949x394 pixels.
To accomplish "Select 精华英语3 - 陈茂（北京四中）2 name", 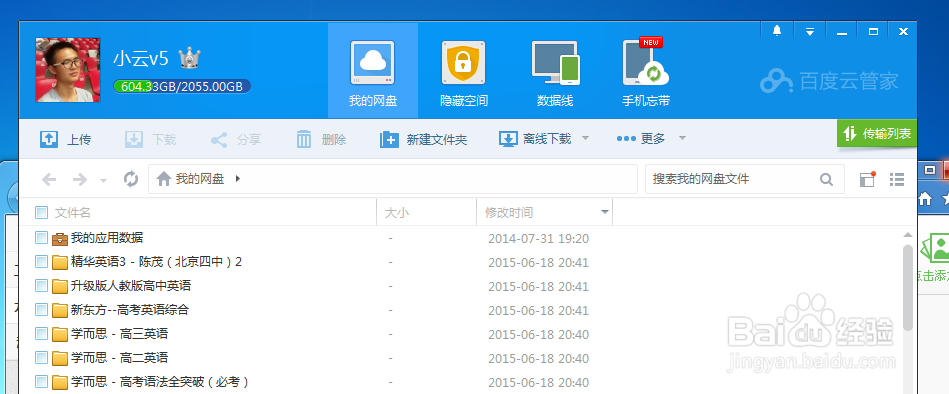I will (157, 262).
